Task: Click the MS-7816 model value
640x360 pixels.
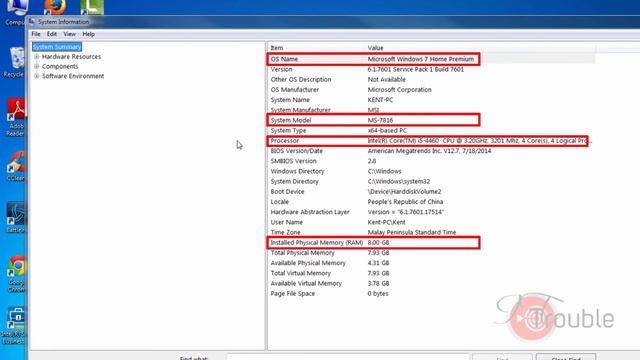Action: (380, 120)
